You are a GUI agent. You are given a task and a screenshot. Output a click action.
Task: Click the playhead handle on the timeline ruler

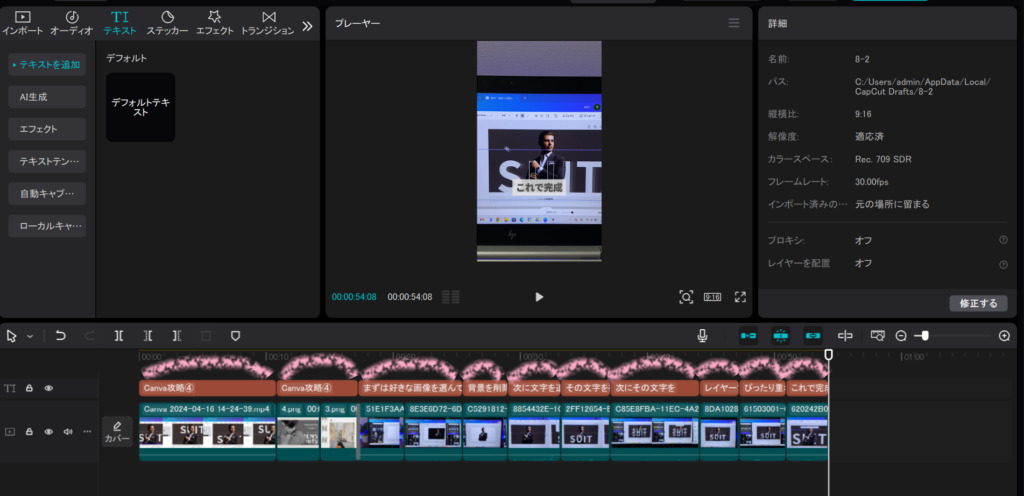click(828, 354)
